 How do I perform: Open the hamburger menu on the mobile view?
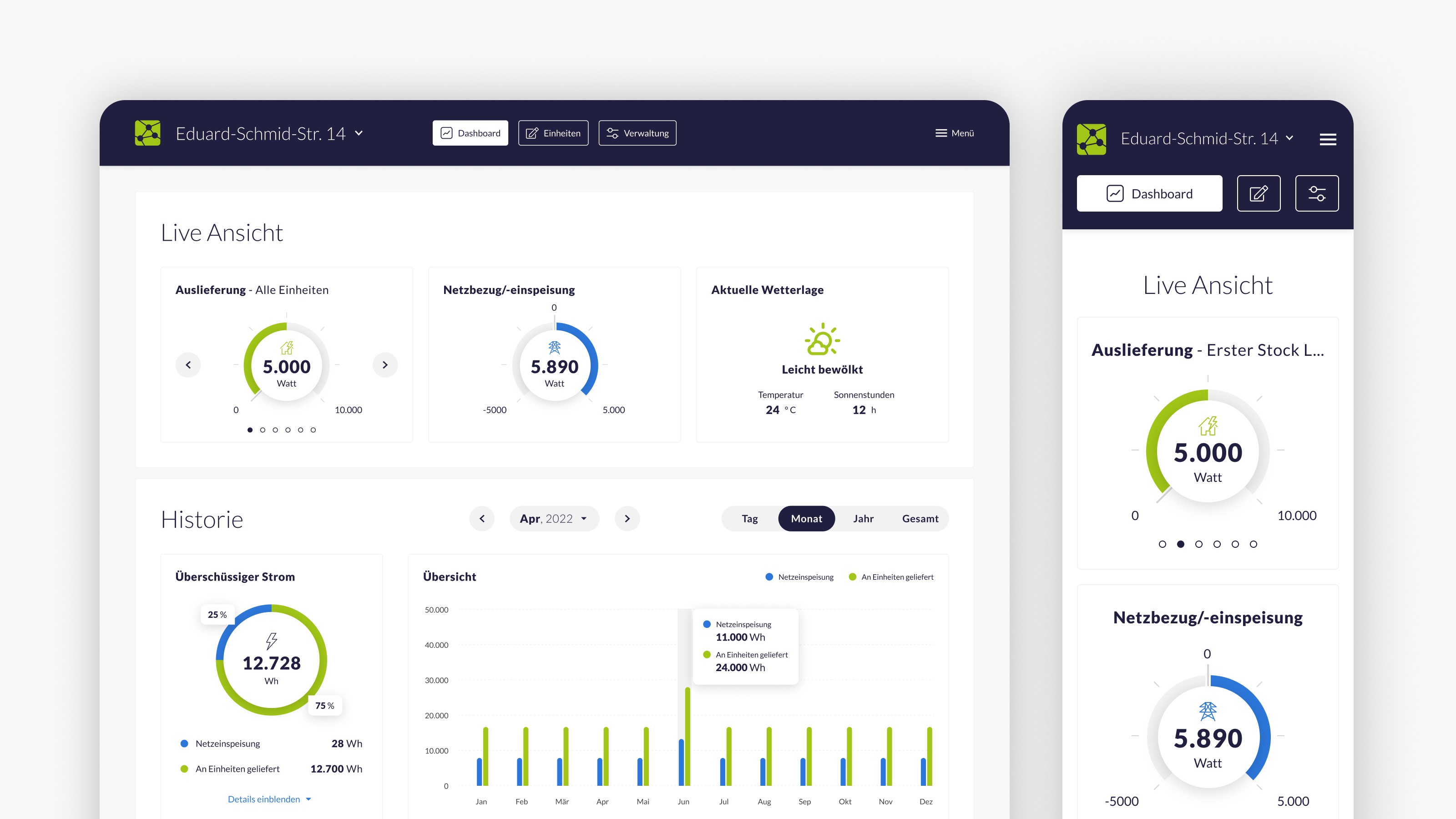(1328, 139)
